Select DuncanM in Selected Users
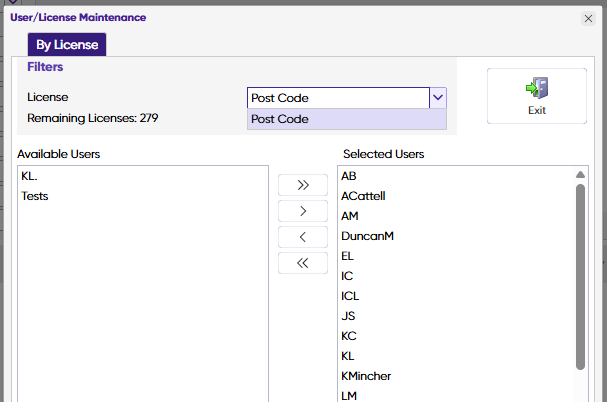The height and width of the screenshot is (402, 607). 367,236
